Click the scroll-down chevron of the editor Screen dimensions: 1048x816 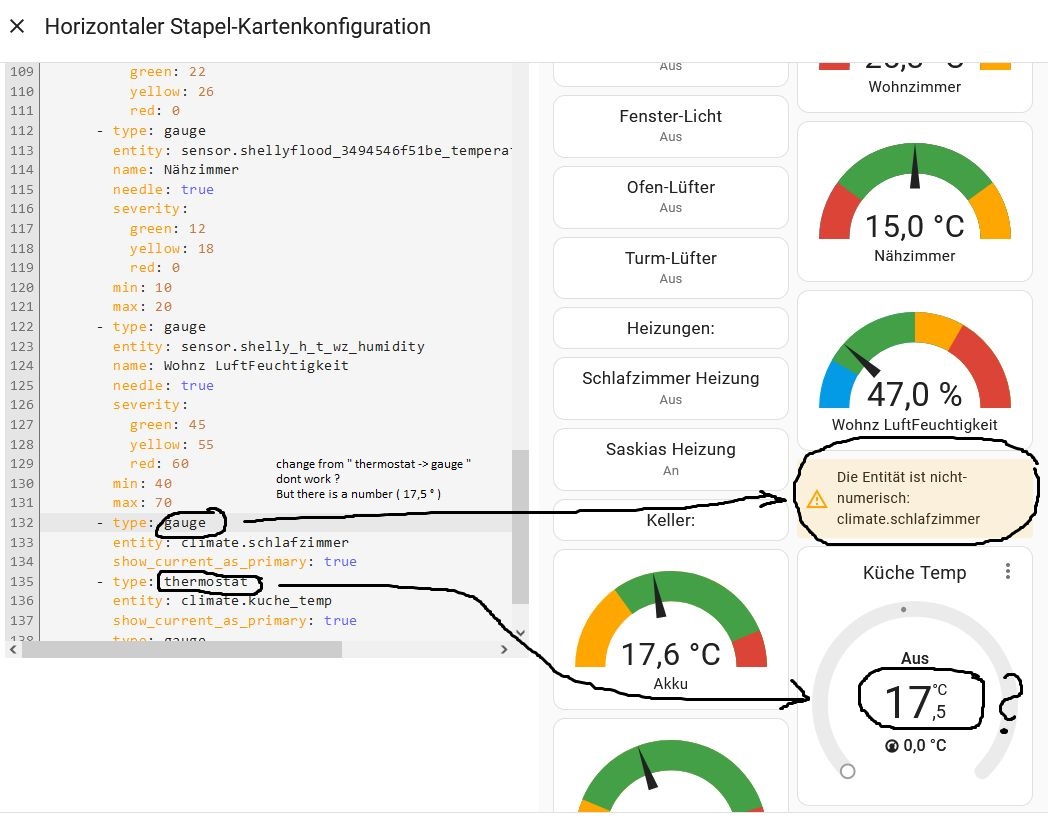521,632
